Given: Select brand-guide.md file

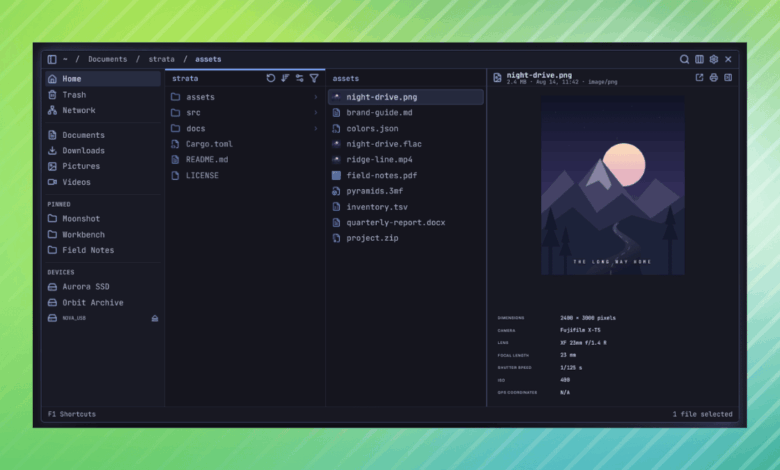Looking at the screenshot, I should pyautogui.click(x=405, y=113).
